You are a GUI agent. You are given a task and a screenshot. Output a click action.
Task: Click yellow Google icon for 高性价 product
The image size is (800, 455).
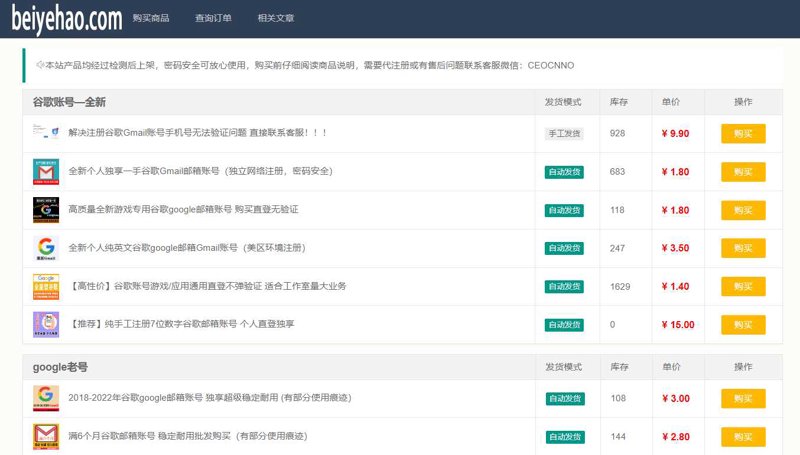tap(46, 286)
